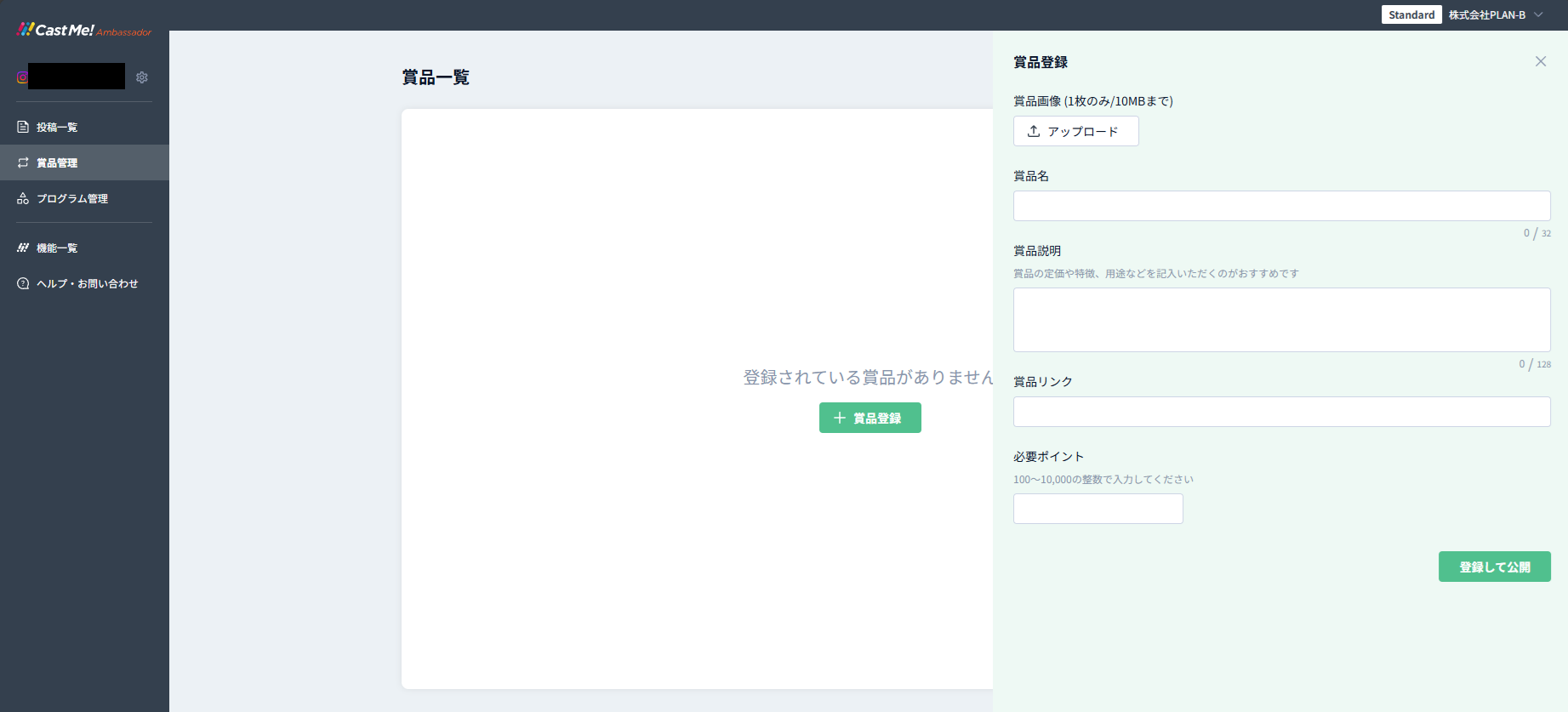The width and height of the screenshot is (1568, 712).
Task: Click into the 賞品説明 text area
Action: [1281, 320]
